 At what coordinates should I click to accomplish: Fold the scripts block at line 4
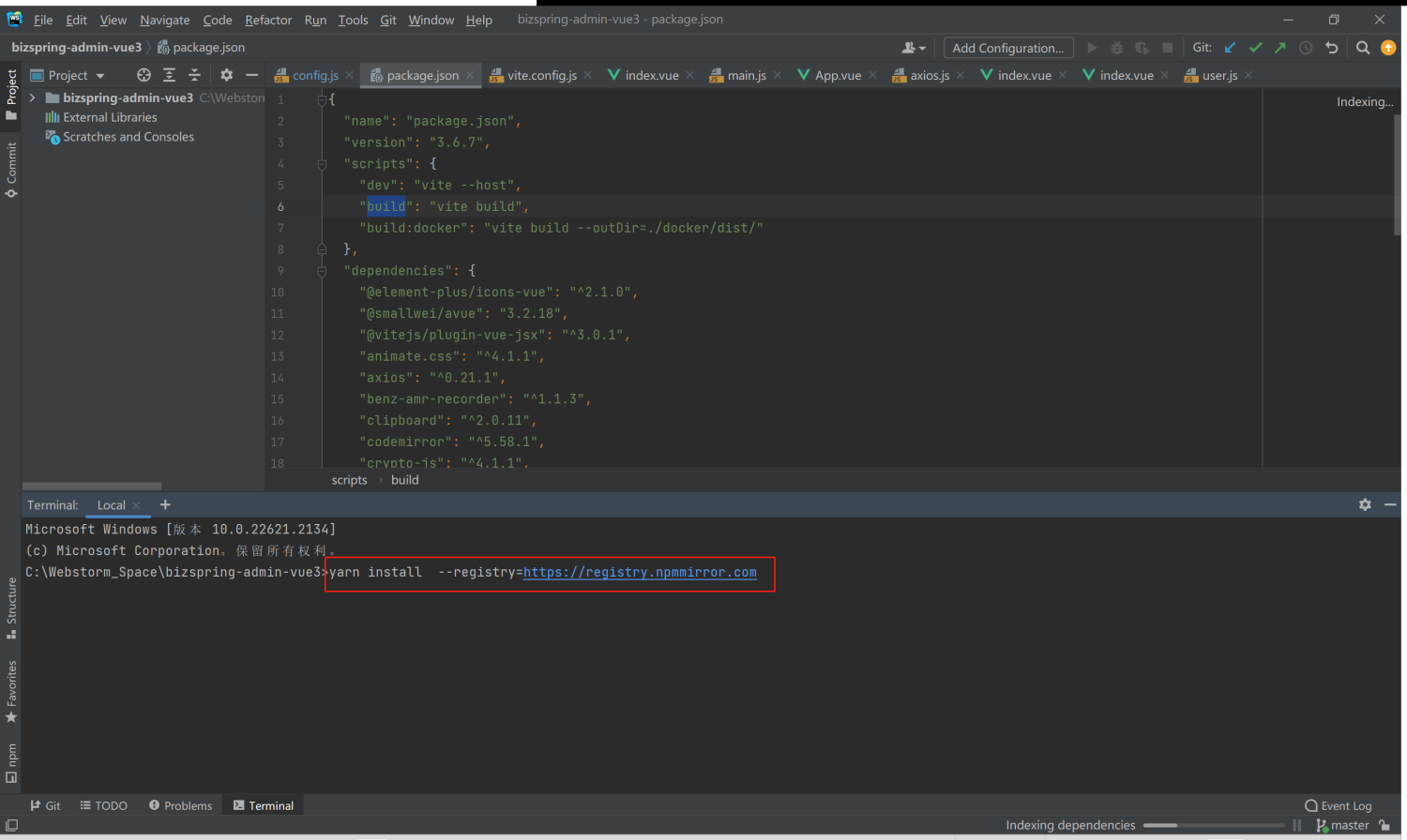pos(322,164)
